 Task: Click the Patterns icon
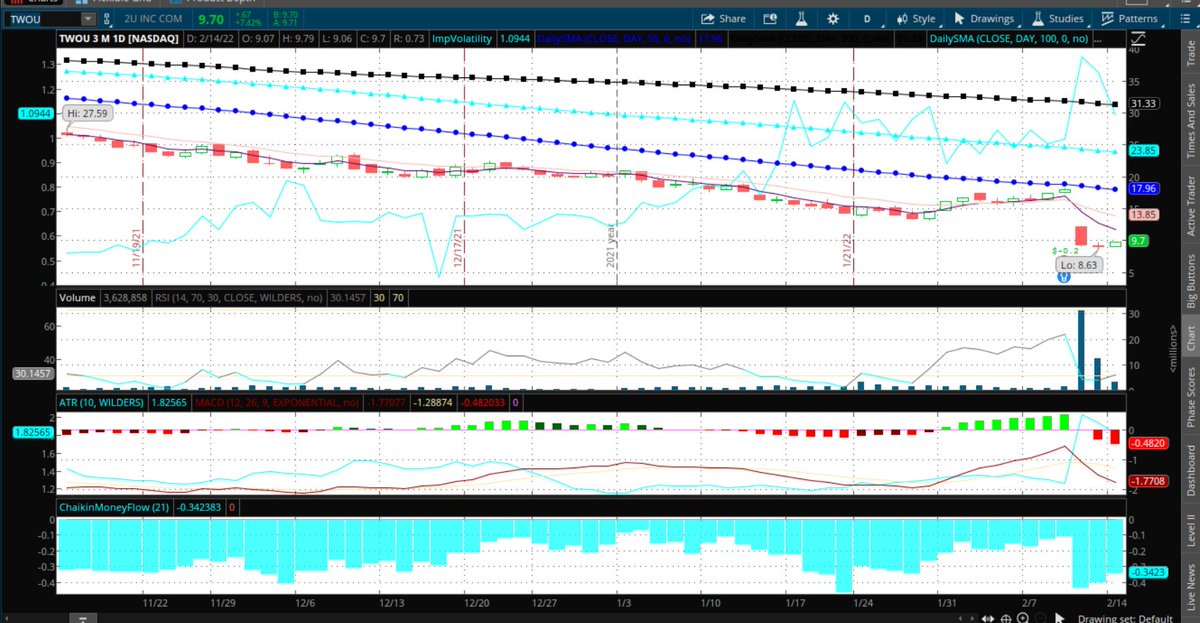[x=1135, y=18]
